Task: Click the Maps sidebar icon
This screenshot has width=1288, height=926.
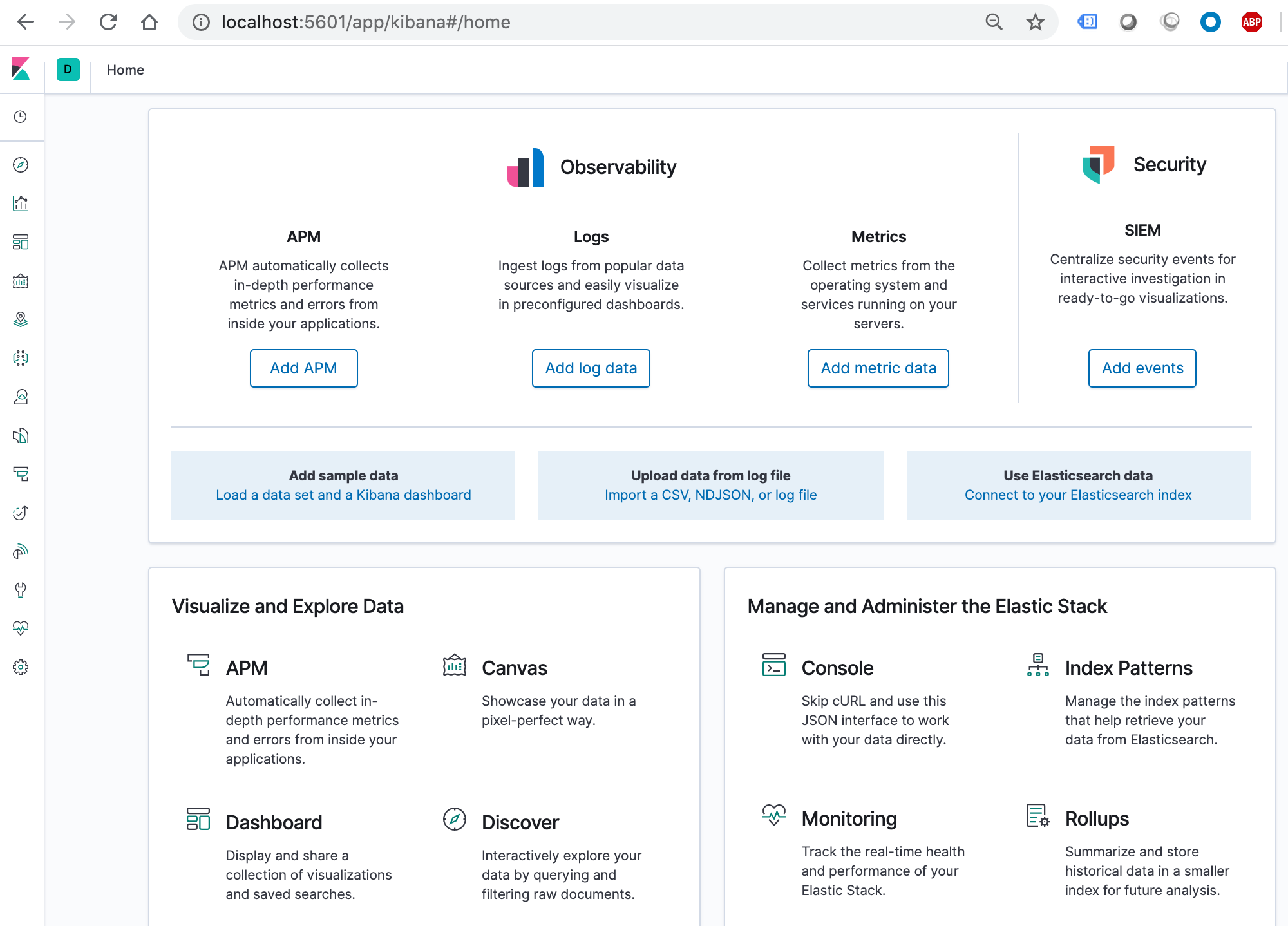Action: (x=22, y=320)
